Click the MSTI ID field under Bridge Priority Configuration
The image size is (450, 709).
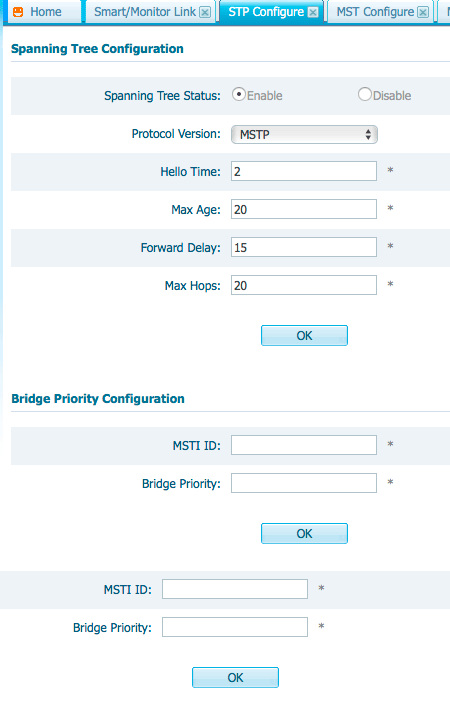tap(304, 445)
